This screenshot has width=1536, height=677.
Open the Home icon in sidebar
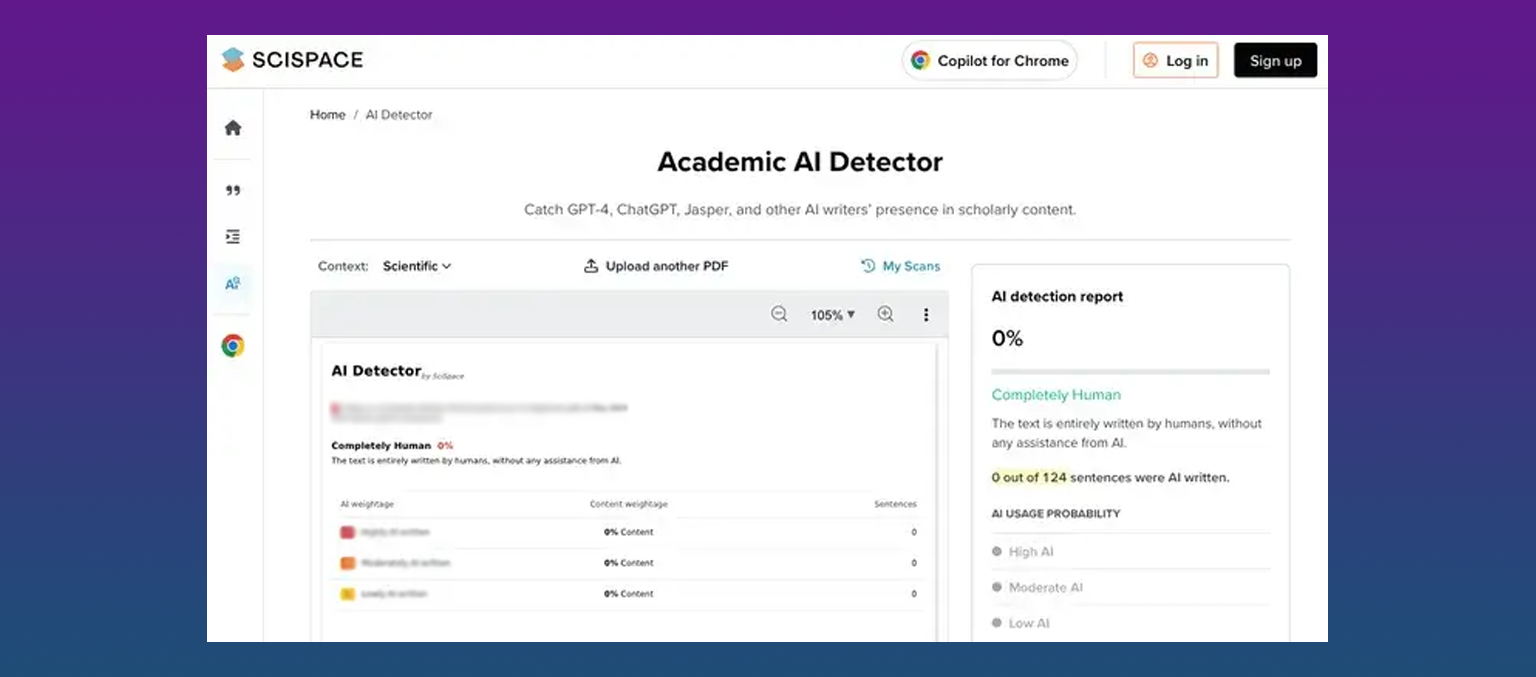233,128
